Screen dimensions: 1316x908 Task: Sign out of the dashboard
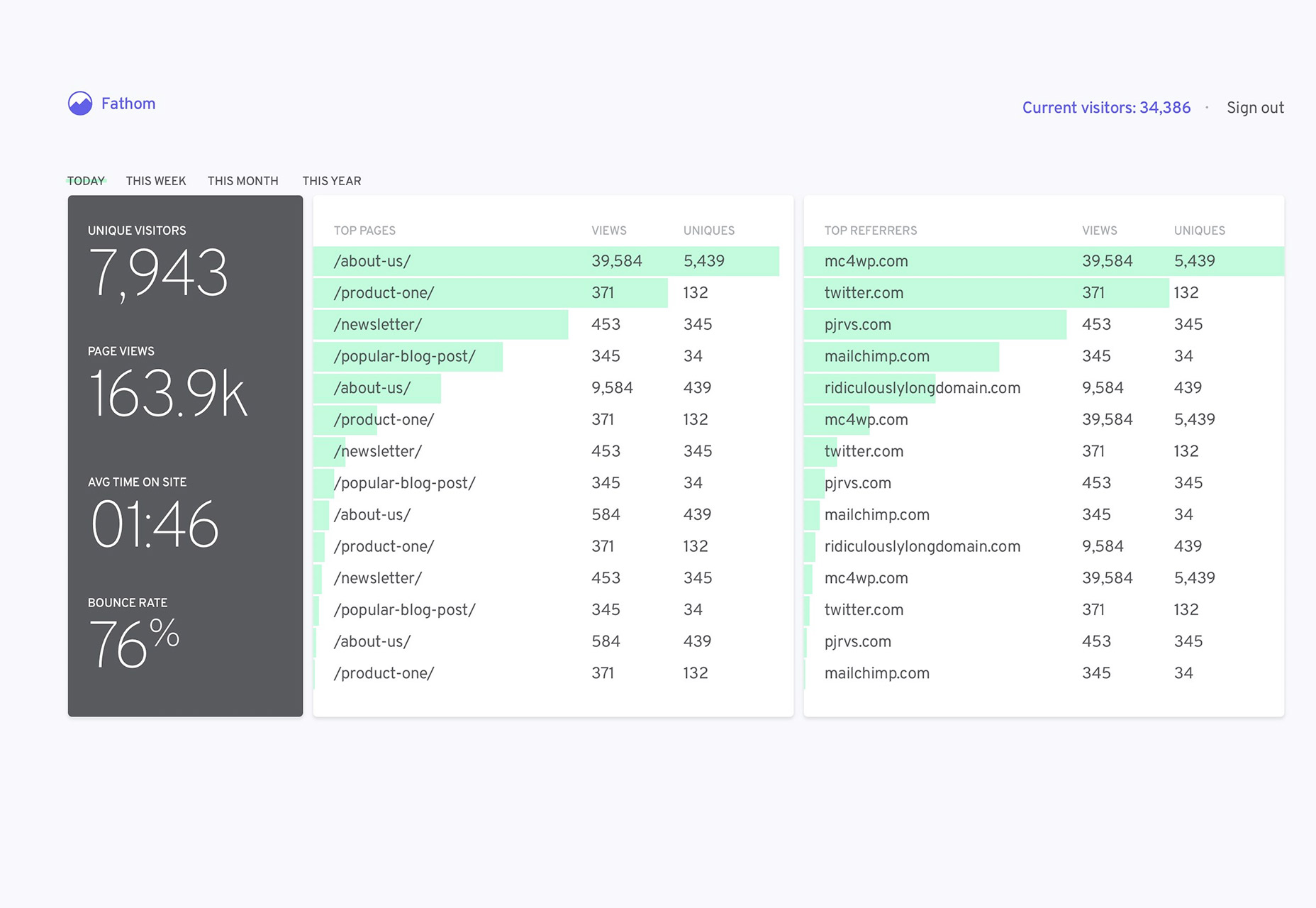(x=1255, y=108)
